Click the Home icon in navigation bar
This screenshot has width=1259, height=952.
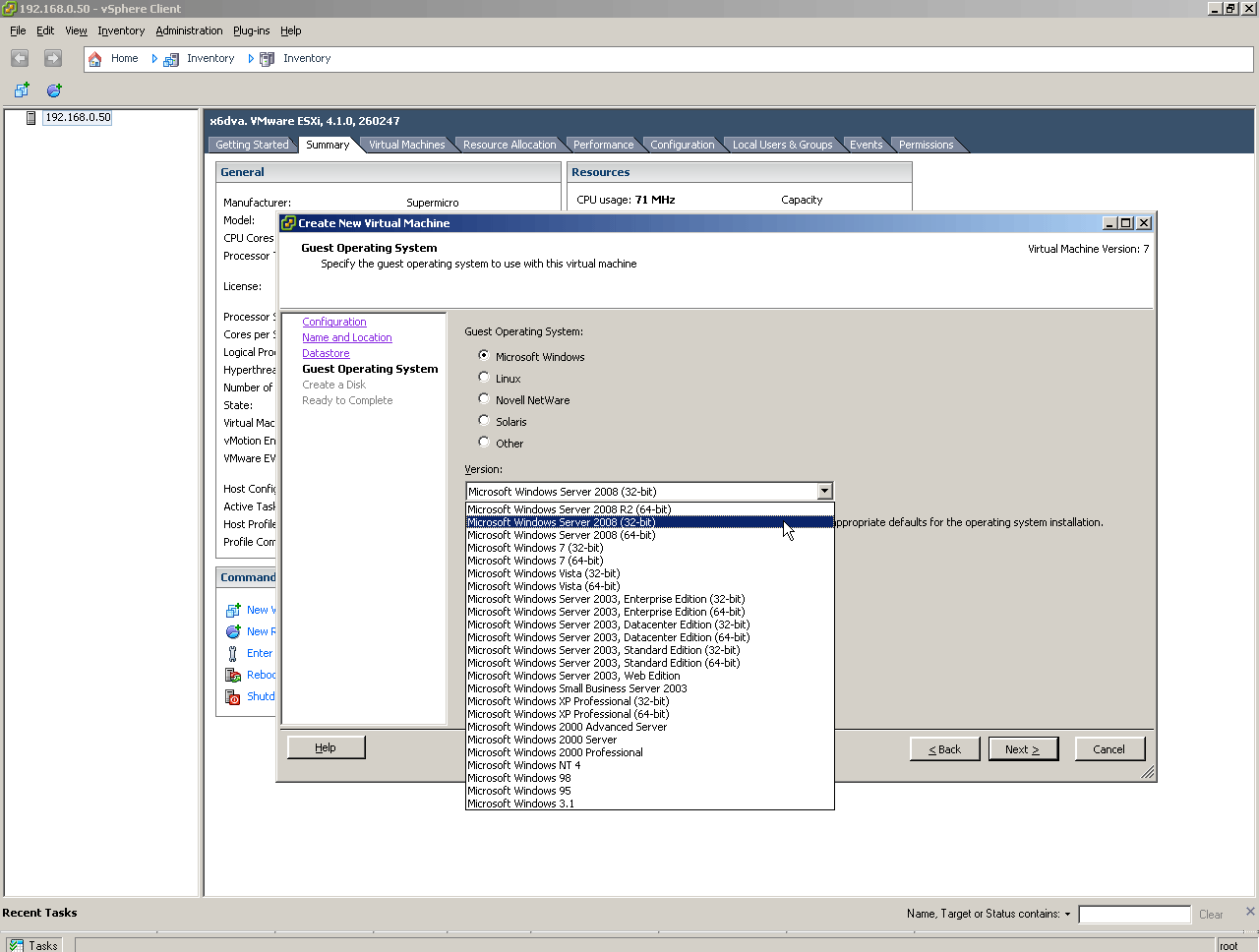[95, 59]
